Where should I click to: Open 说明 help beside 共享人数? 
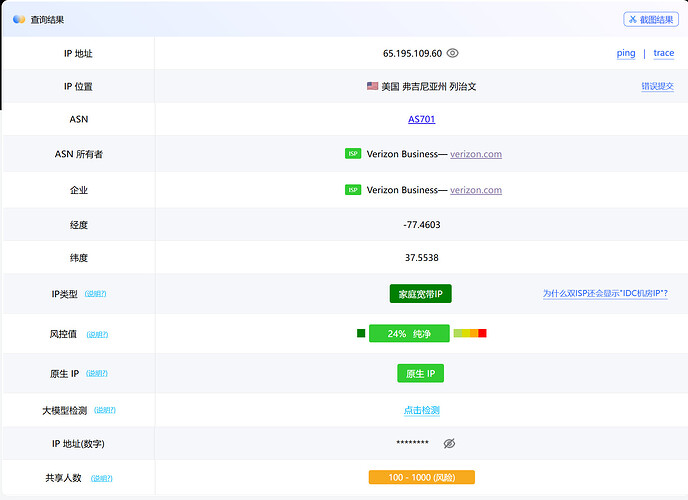(101, 478)
